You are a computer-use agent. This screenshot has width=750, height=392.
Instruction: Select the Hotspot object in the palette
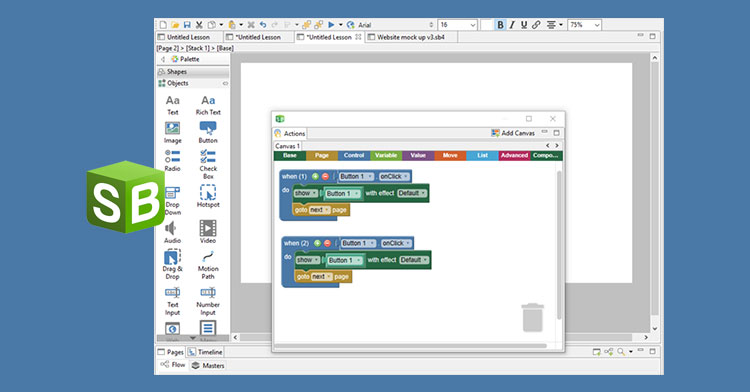208,196
